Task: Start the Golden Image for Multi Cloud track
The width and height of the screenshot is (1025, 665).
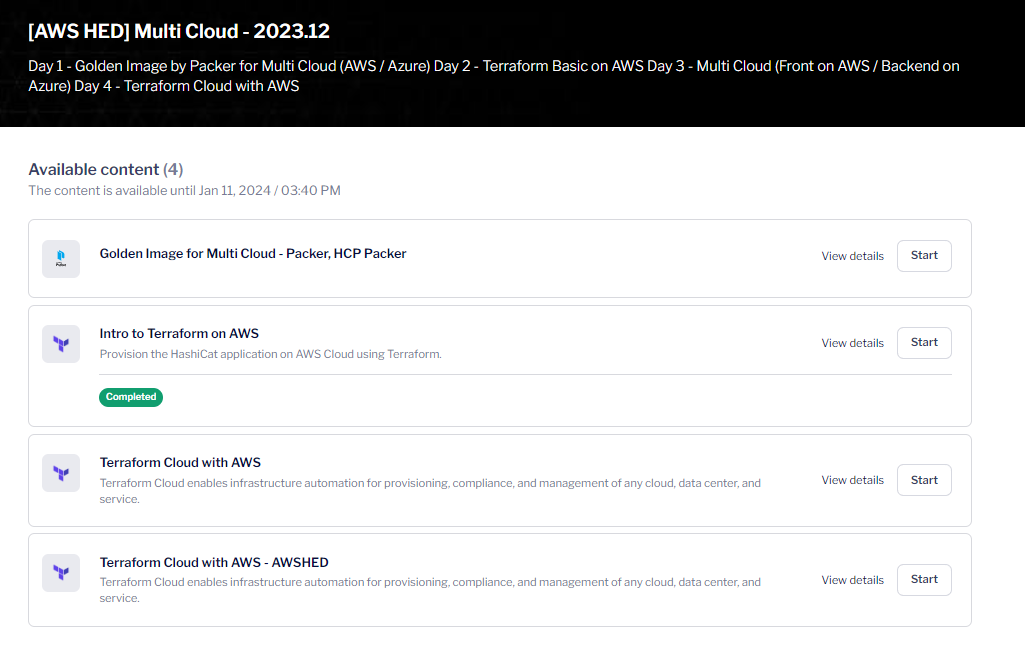Action: pos(924,256)
